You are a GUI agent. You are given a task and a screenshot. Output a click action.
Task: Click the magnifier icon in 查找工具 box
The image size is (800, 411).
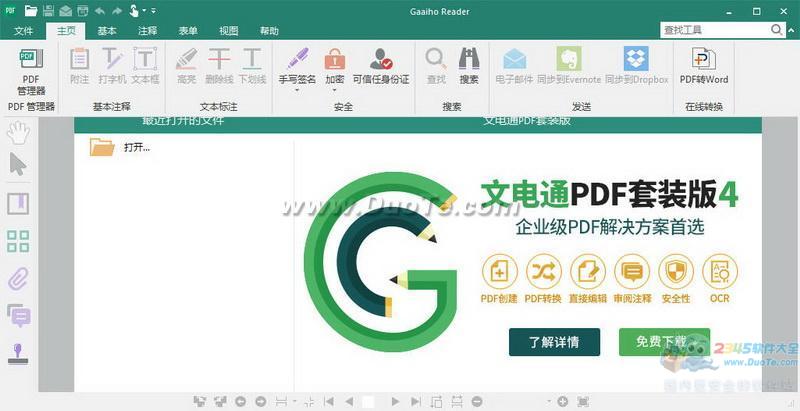[x=777, y=30]
